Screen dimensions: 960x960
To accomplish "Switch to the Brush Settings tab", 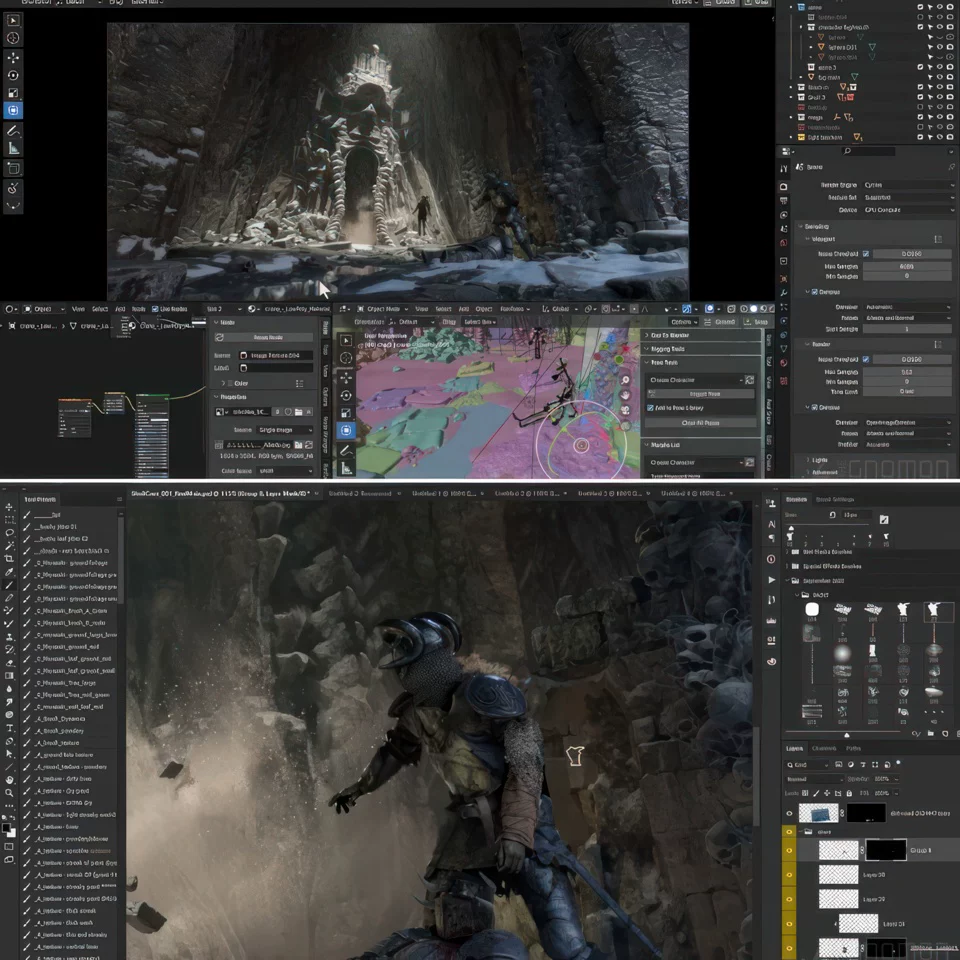I will pos(834,500).
